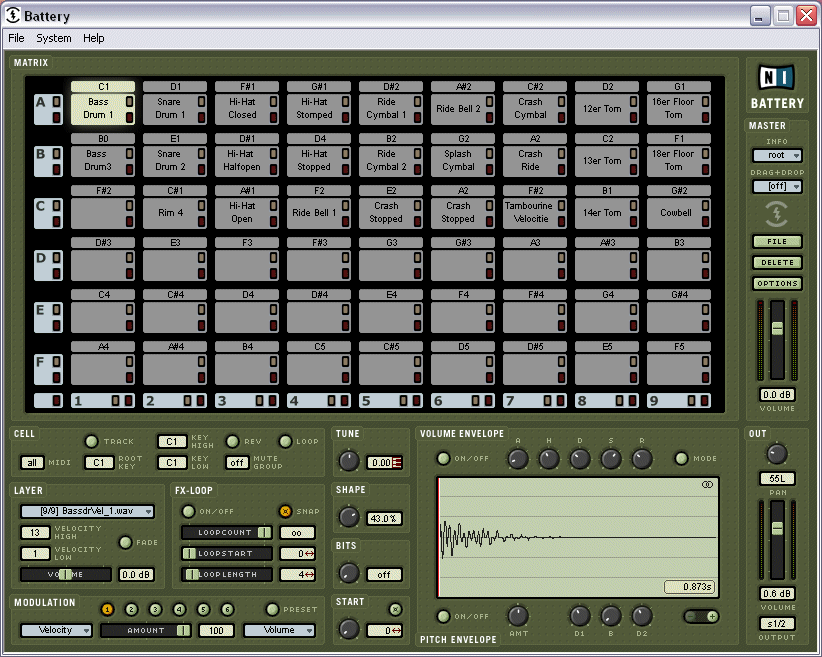This screenshot has width=822, height=657.
Task: Toggle the Volume Envelope Mode switch
Action: pos(681,458)
